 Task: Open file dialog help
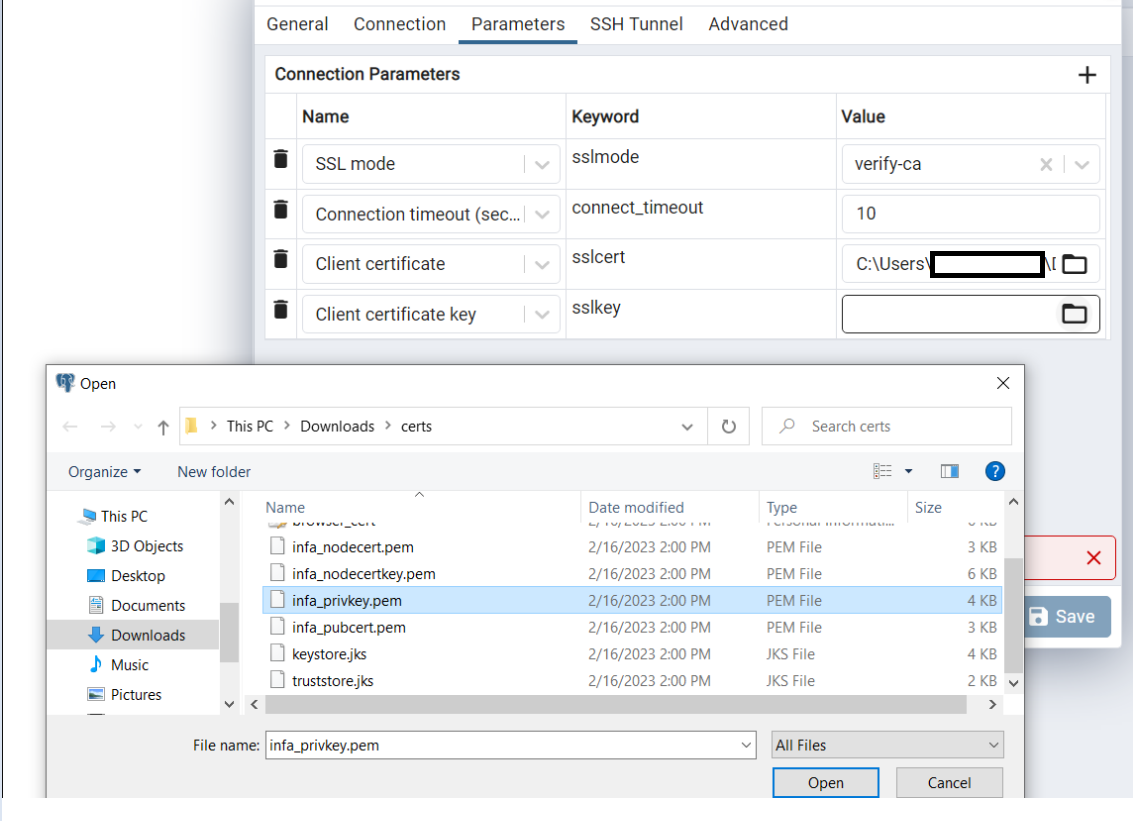tap(995, 471)
